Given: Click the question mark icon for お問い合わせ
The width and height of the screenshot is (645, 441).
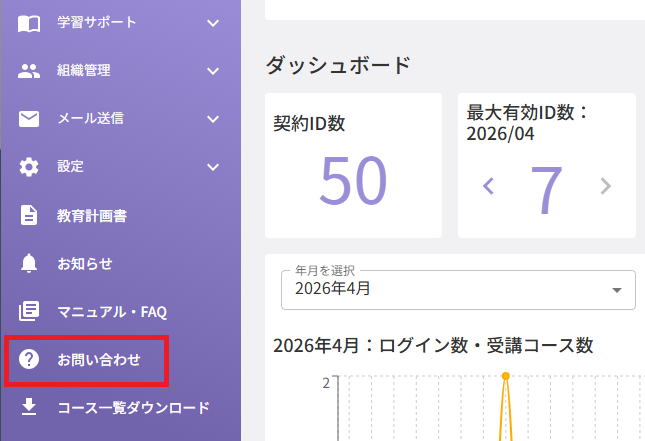Looking at the screenshot, I should coord(29,359).
